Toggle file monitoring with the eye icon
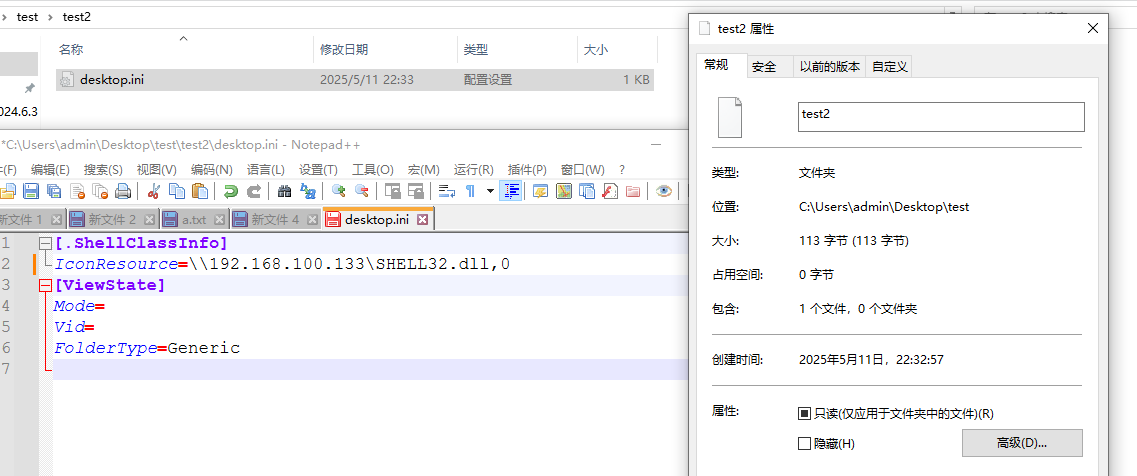 [663, 191]
